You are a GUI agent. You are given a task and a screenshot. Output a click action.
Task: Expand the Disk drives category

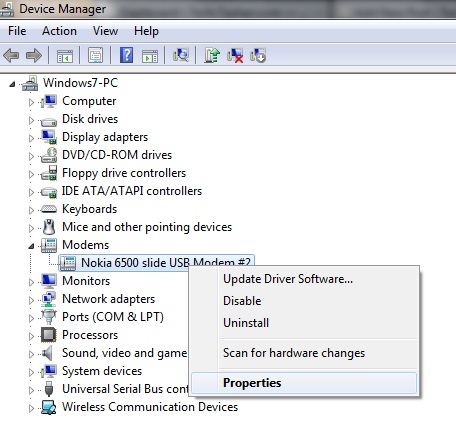pyautogui.click(x=31, y=120)
